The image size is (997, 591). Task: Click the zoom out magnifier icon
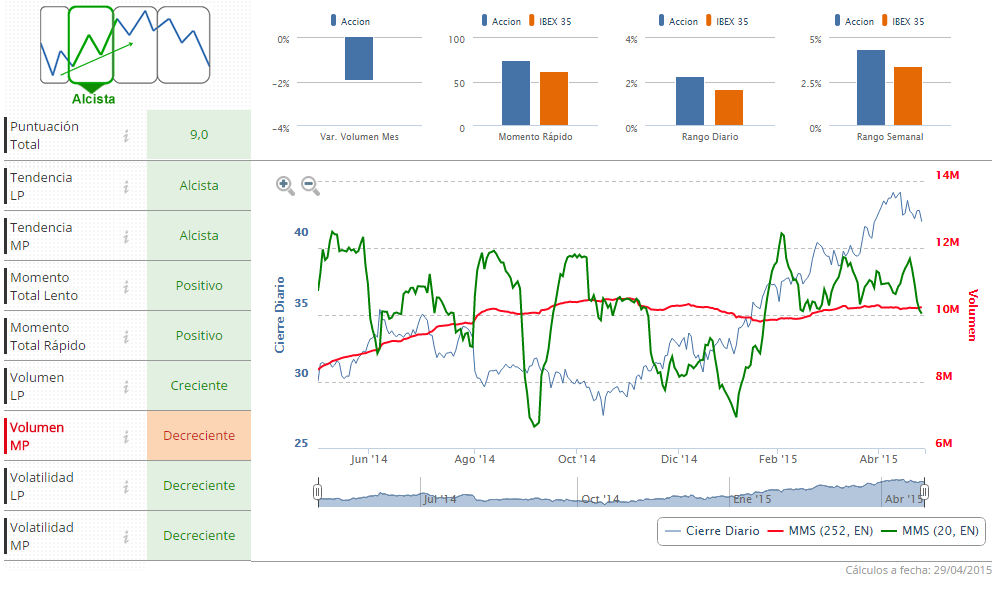[310, 185]
